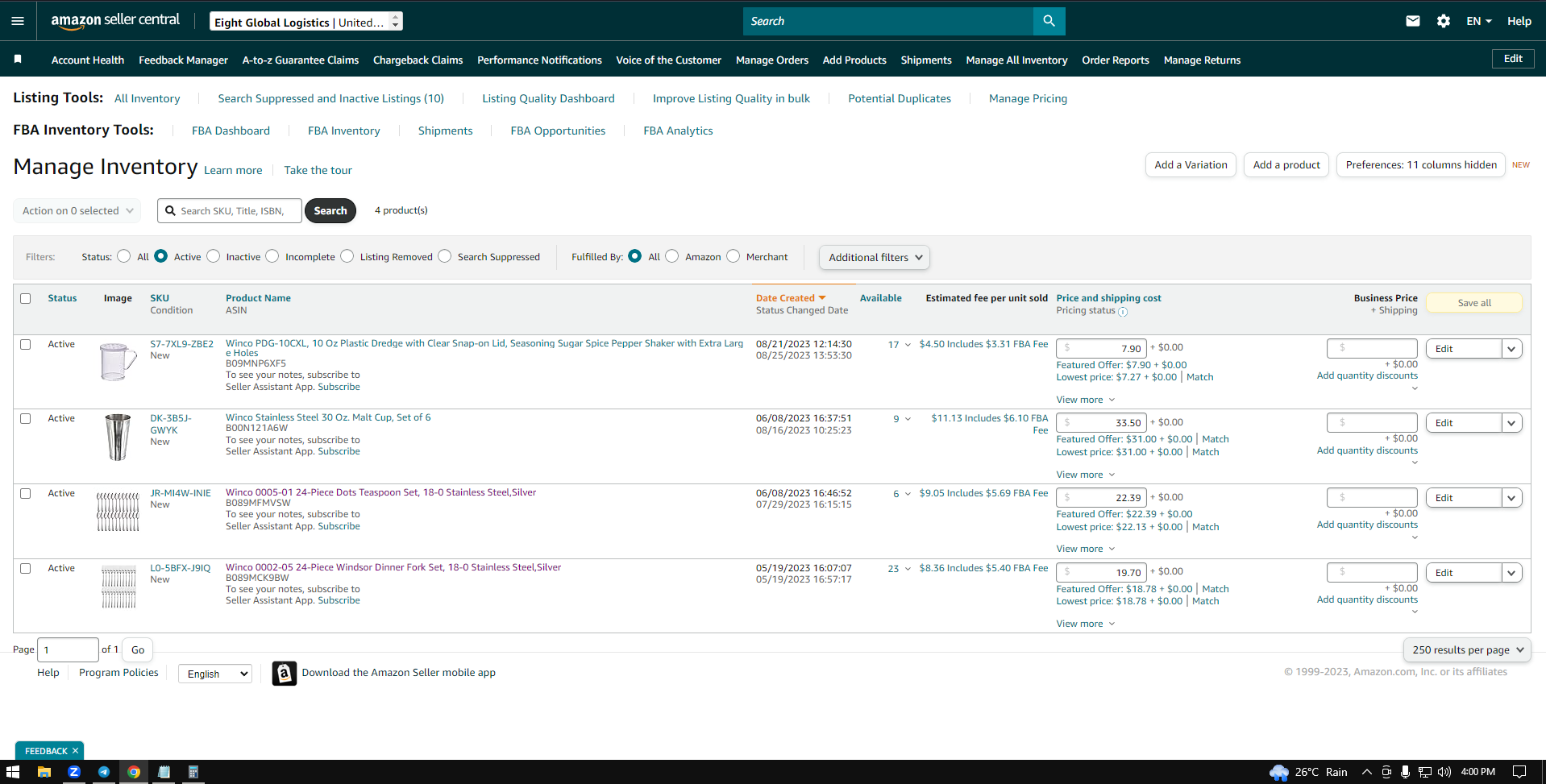Screen dimensions: 1546x784
Task: Select Status All radio button
Action: pos(123,256)
